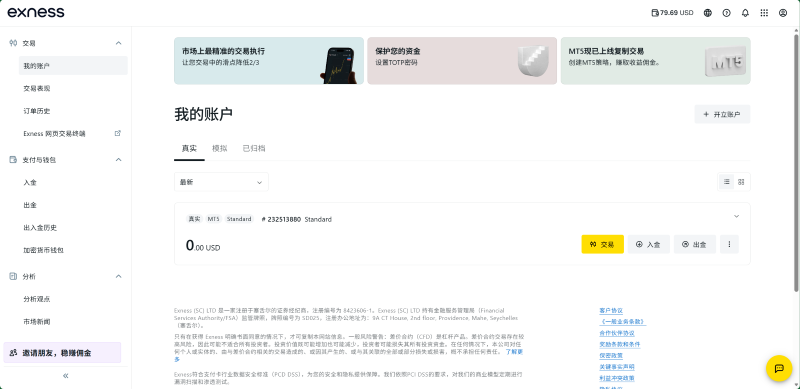
Task: Open Exness 网页交易终端 link
Action: coord(54,133)
